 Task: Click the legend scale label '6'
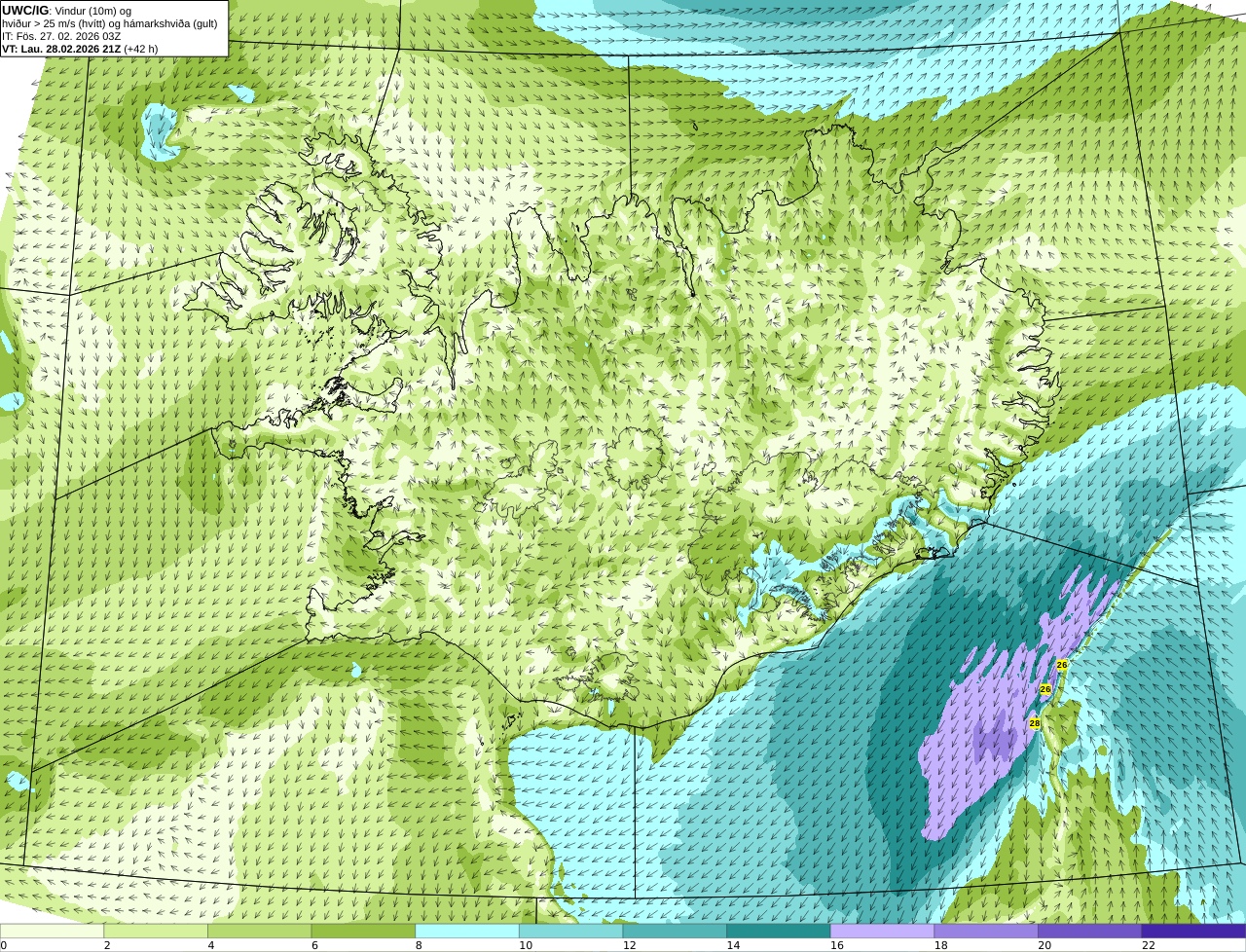[314, 945]
